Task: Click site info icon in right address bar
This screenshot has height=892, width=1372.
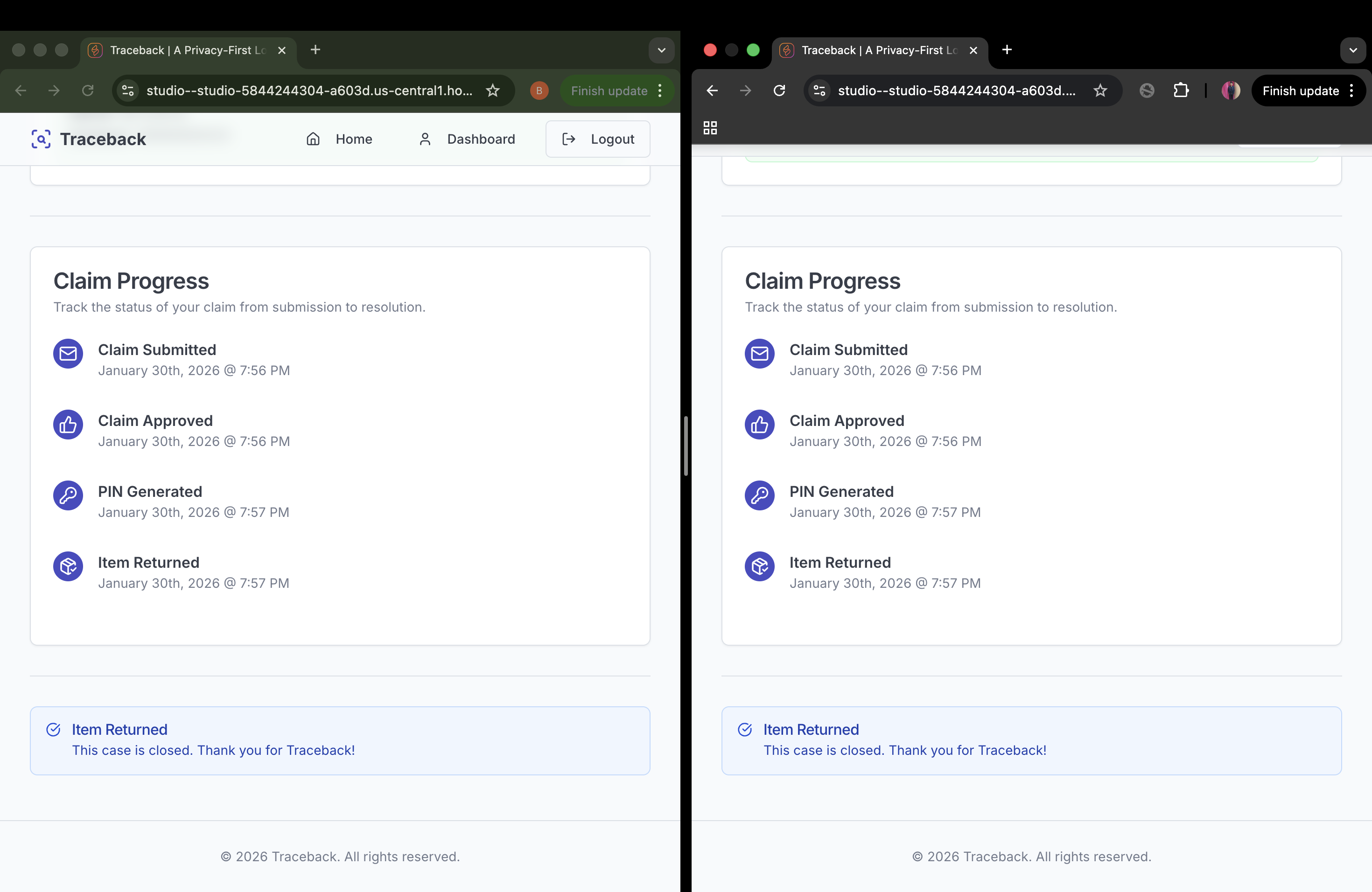Action: click(819, 91)
